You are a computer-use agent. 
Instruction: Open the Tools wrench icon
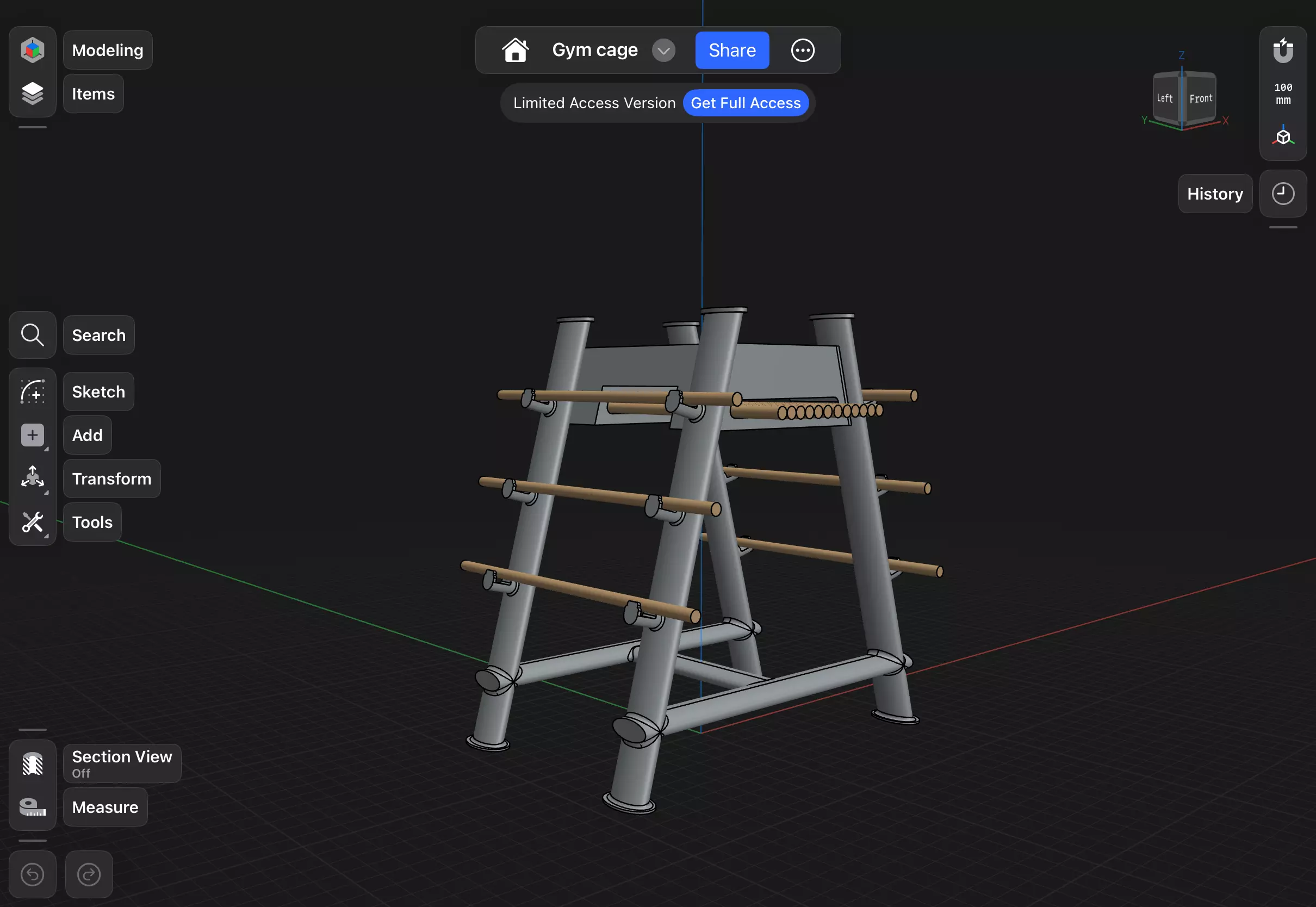(x=33, y=522)
